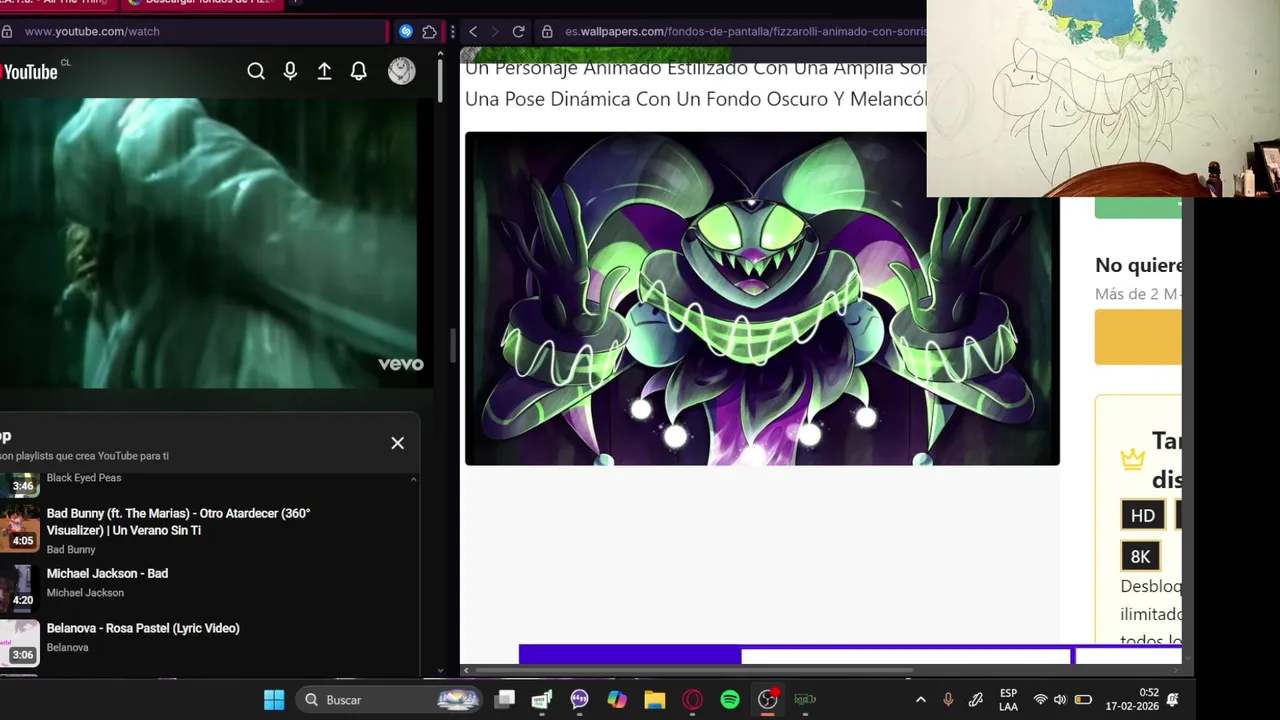Open a new browser tab

[x=296, y=3]
